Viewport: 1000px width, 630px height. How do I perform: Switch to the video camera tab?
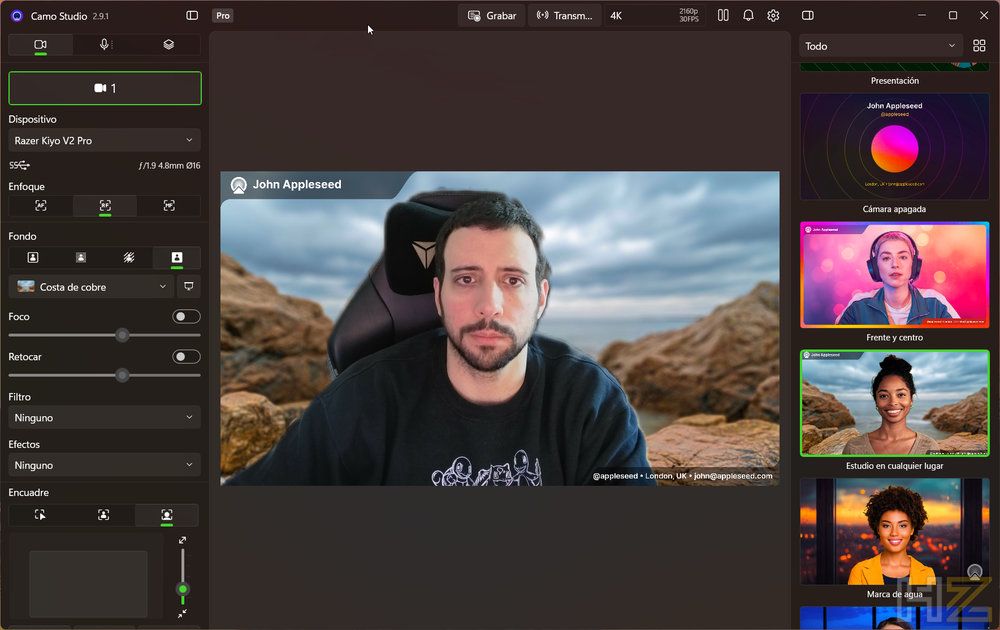coord(40,45)
